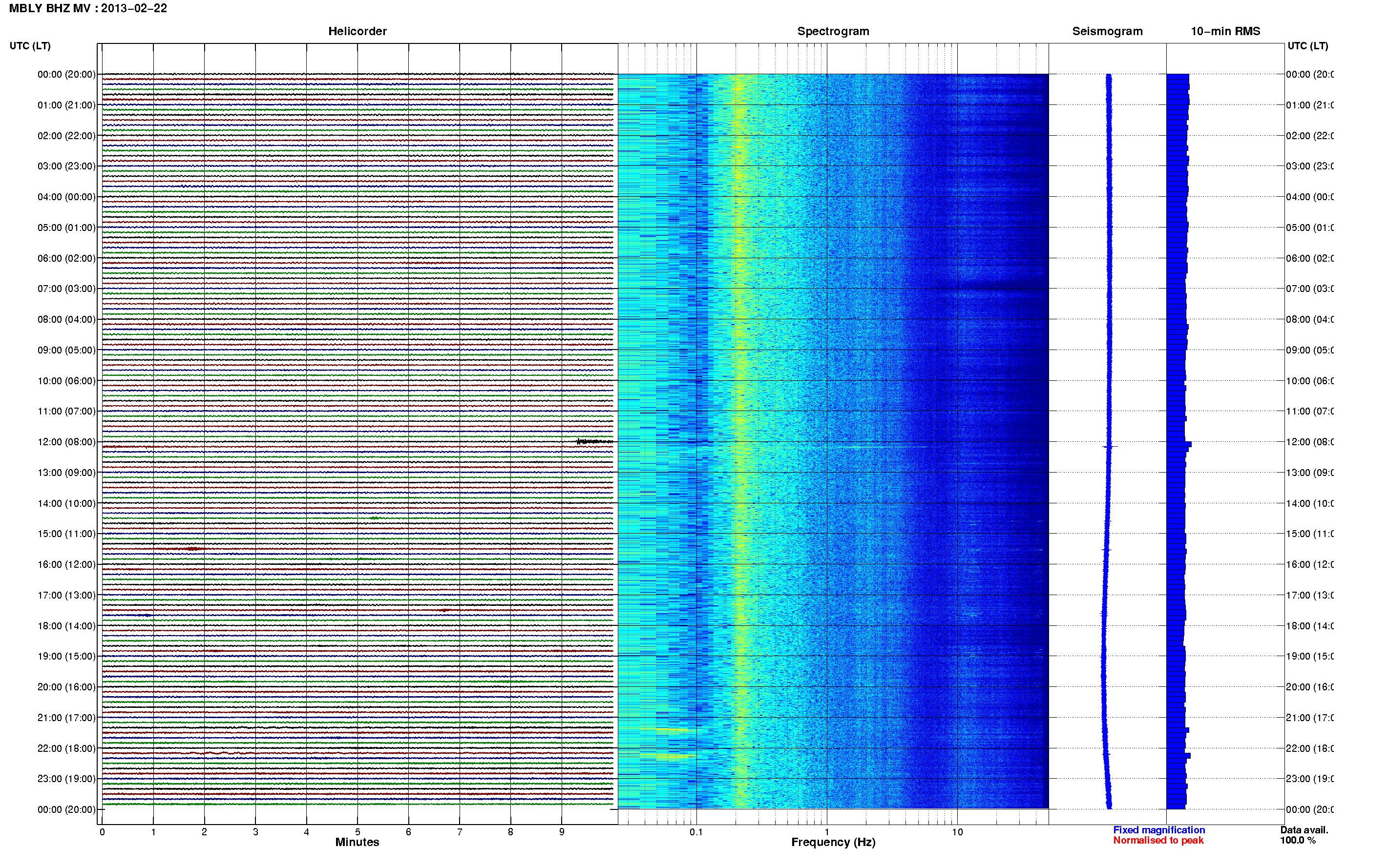Click minute 9 tick label on helicorder axis

(x=562, y=832)
